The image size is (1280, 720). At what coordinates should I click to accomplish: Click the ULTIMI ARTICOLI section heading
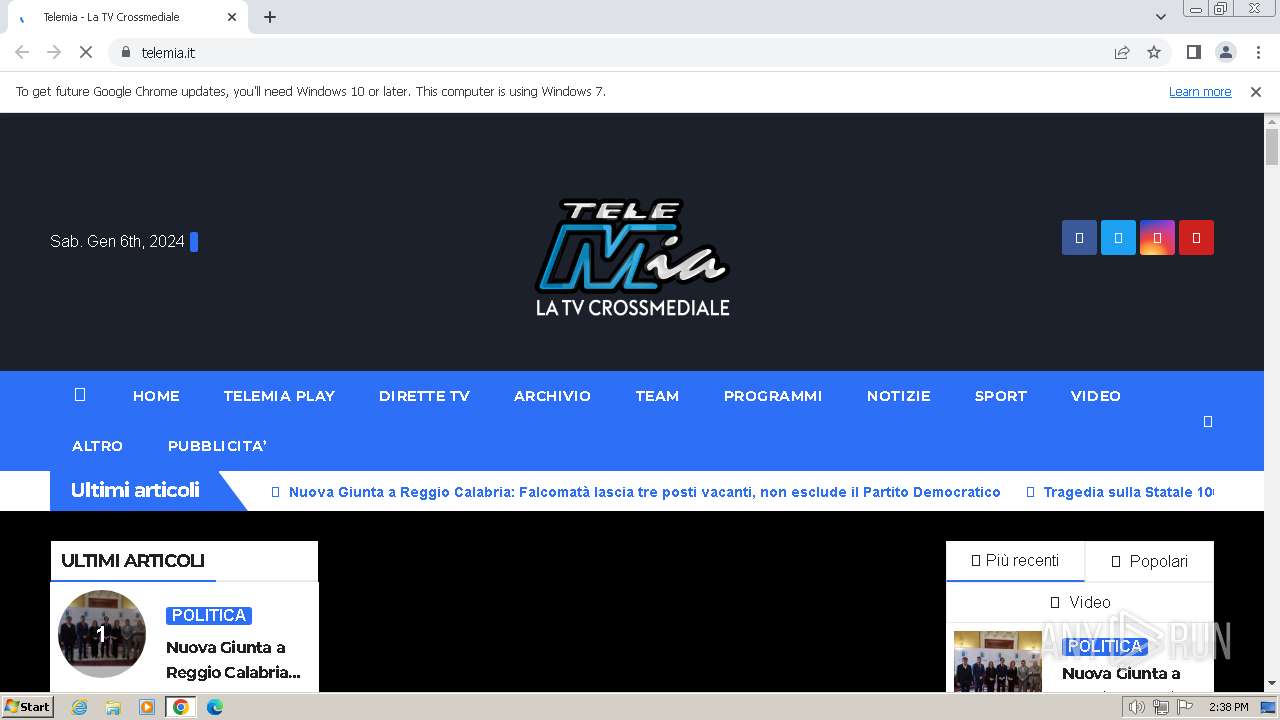(x=133, y=561)
